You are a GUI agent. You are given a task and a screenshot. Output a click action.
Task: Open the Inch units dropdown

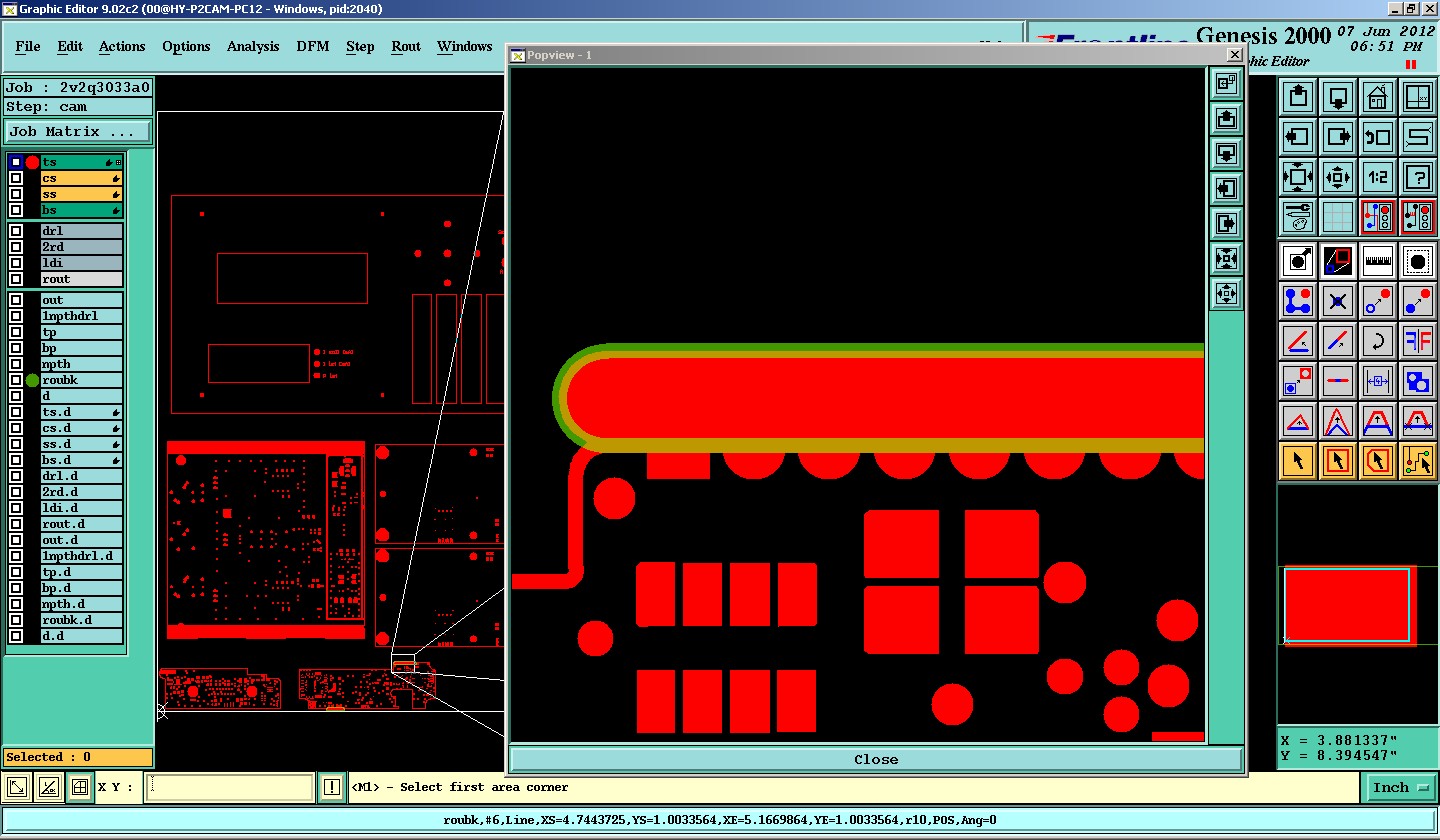[1400, 788]
